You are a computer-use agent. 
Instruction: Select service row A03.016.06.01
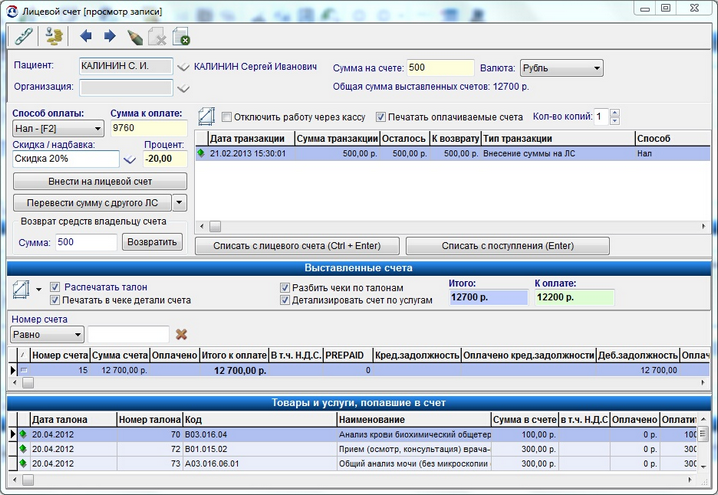click(353, 463)
